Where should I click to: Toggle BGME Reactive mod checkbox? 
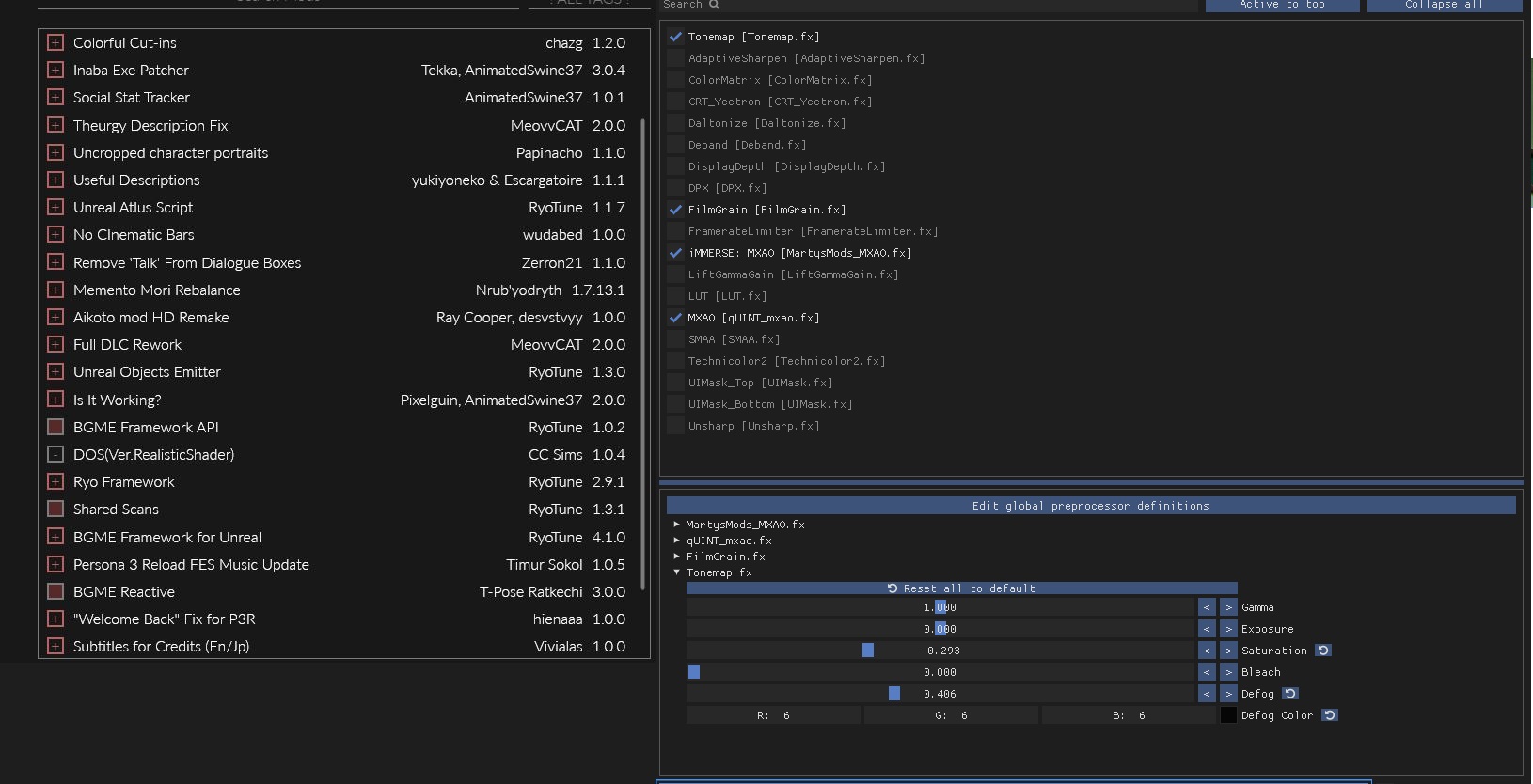(55, 591)
